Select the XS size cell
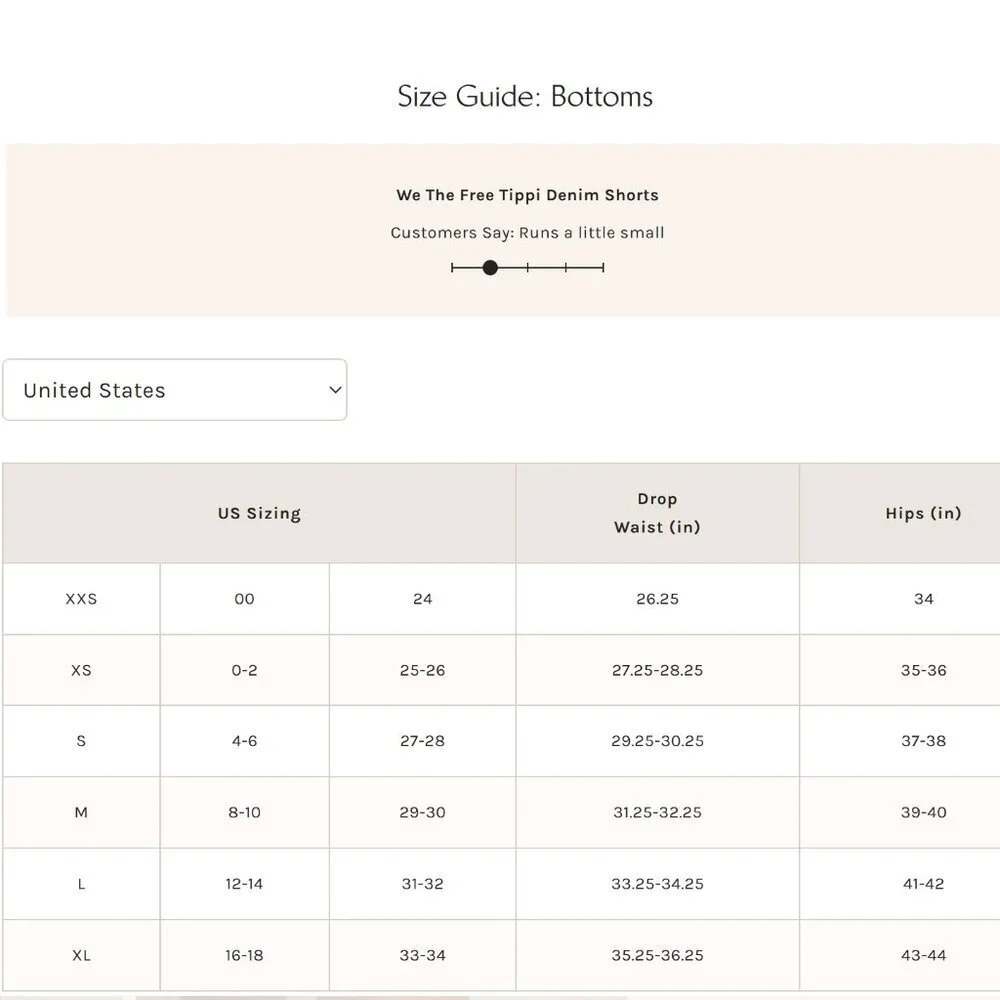Viewport: 1000px width, 1000px height. point(82,670)
